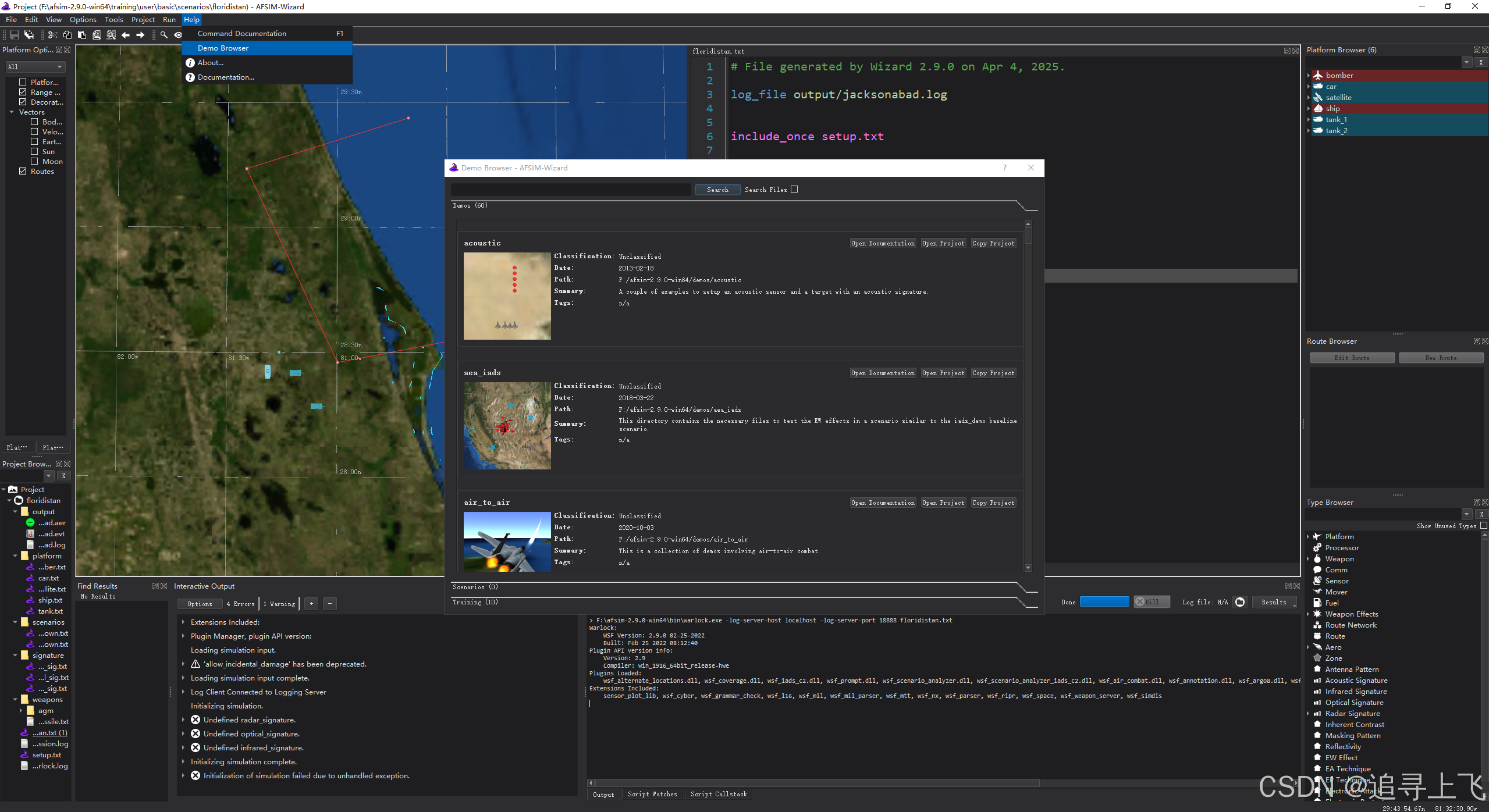Open Project for acoustic demo

tap(943, 243)
